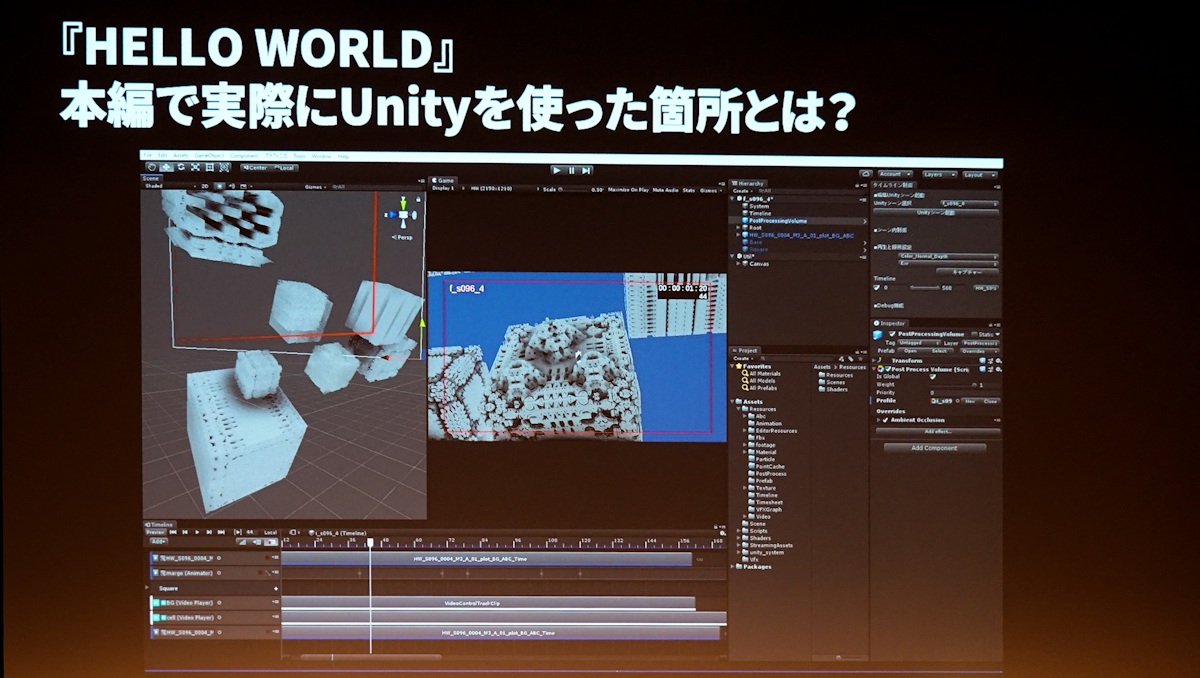Click the cloud services icon

tap(866, 174)
